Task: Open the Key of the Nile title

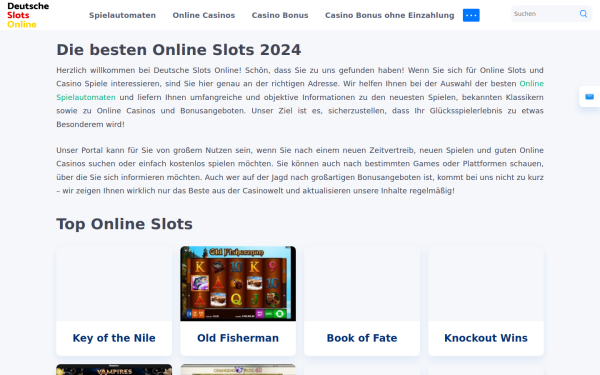Action: (114, 338)
